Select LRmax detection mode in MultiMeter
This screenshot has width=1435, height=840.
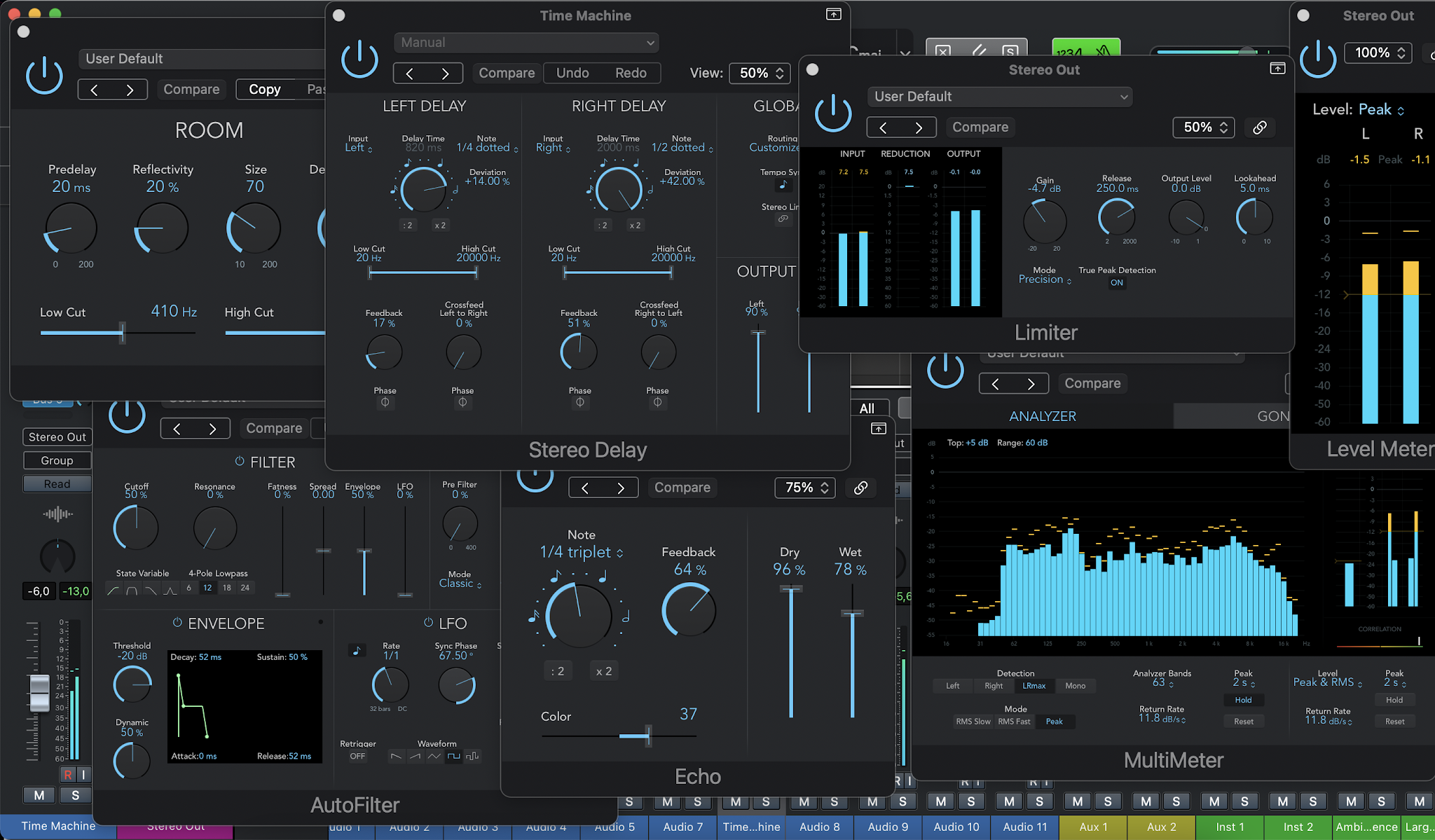pyautogui.click(x=1035, y=686)
